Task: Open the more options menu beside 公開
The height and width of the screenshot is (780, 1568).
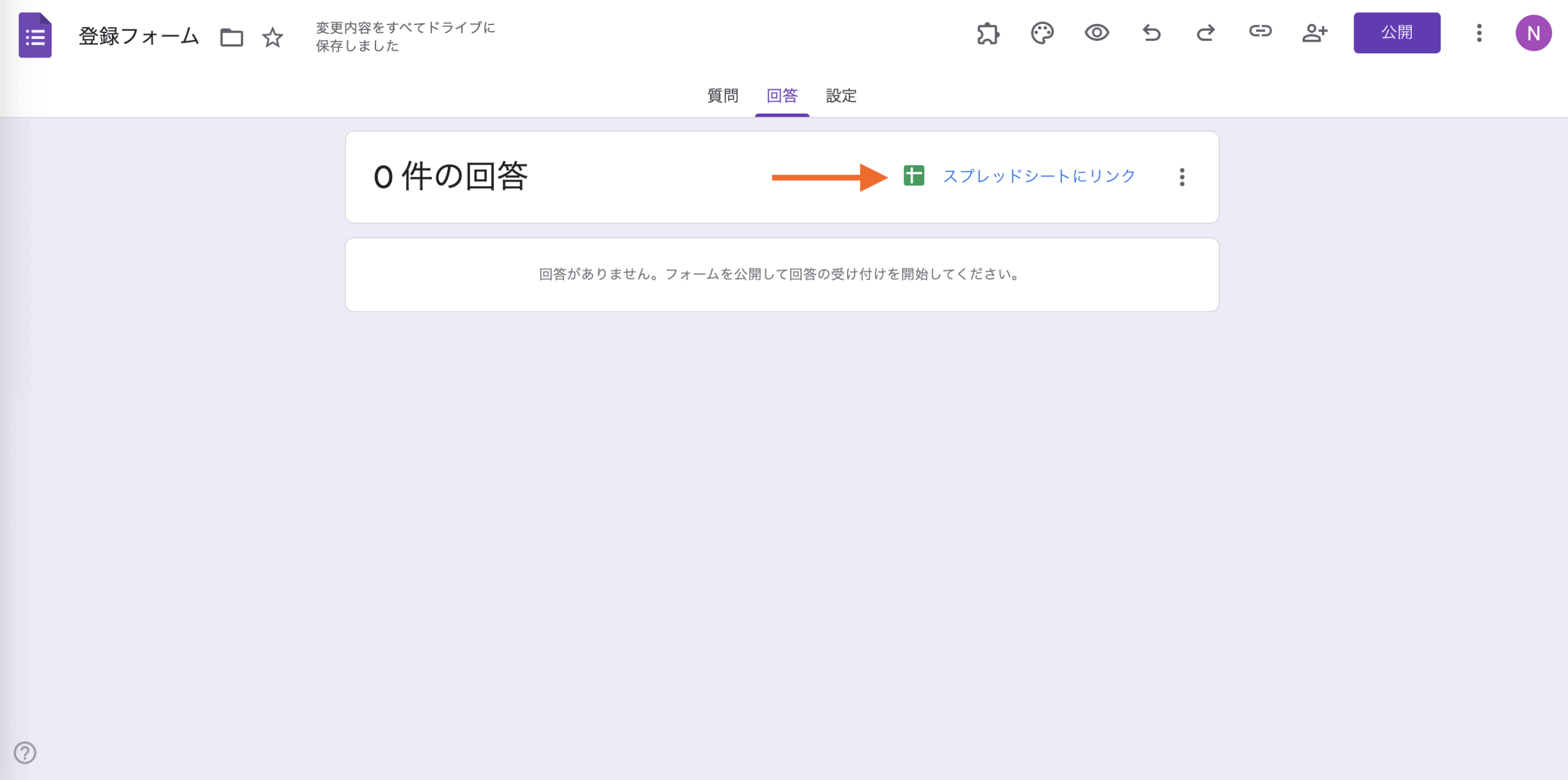Action: [1479, 33]
